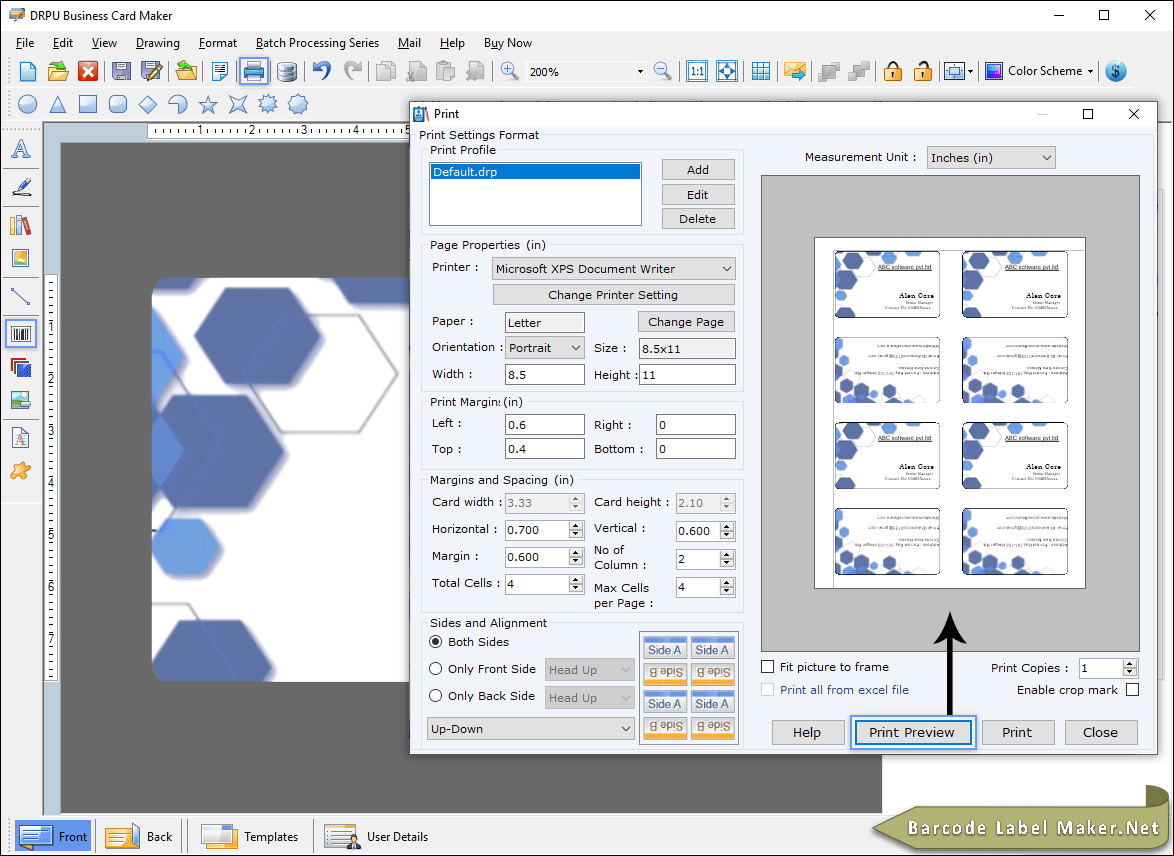Select the five-point star shape tool
The height and width of the screenshot is (856, 1174).
(208, 104)
